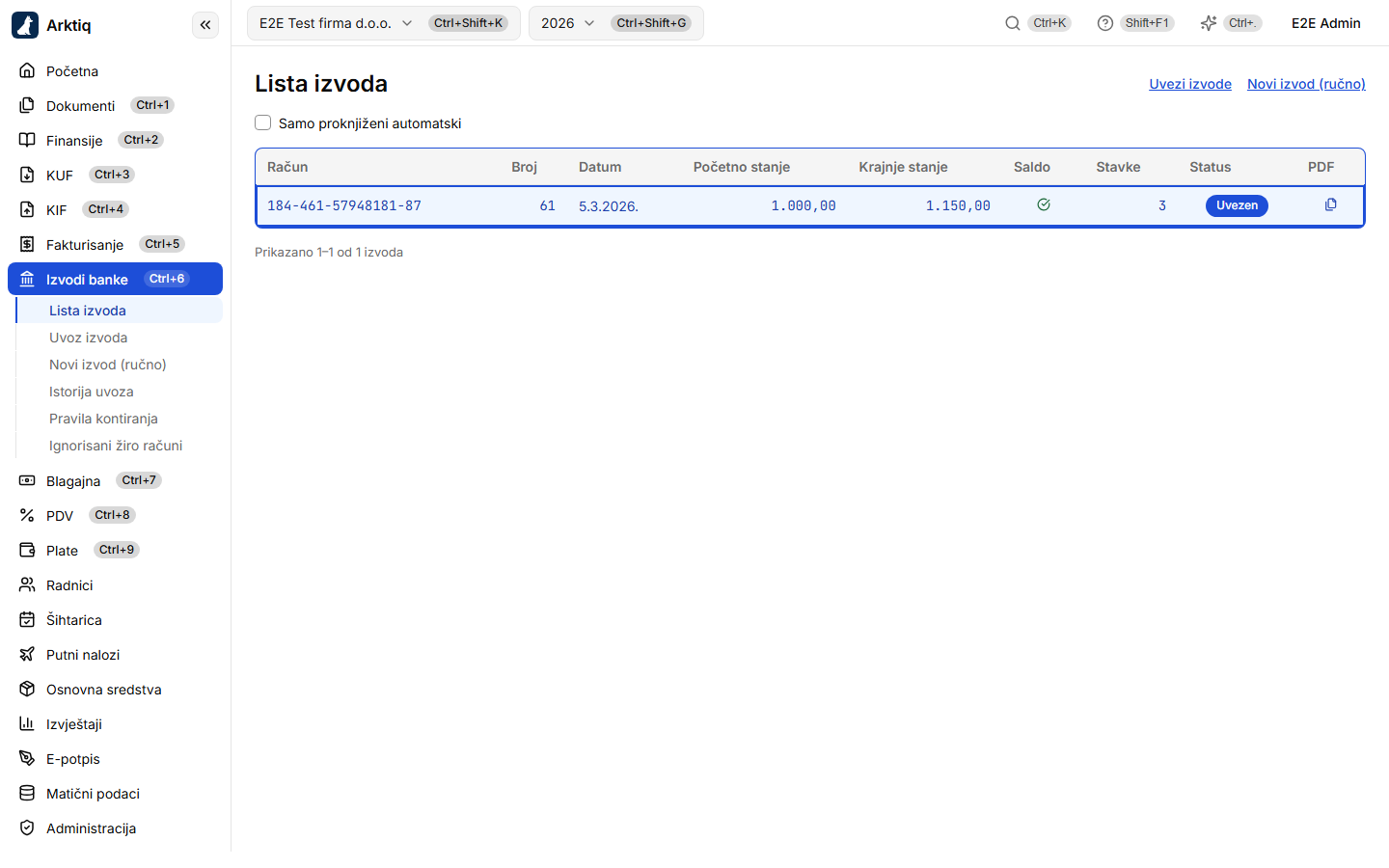Click the Datum column header
This screenshot has height=868, width=1389.
[600, 167]
